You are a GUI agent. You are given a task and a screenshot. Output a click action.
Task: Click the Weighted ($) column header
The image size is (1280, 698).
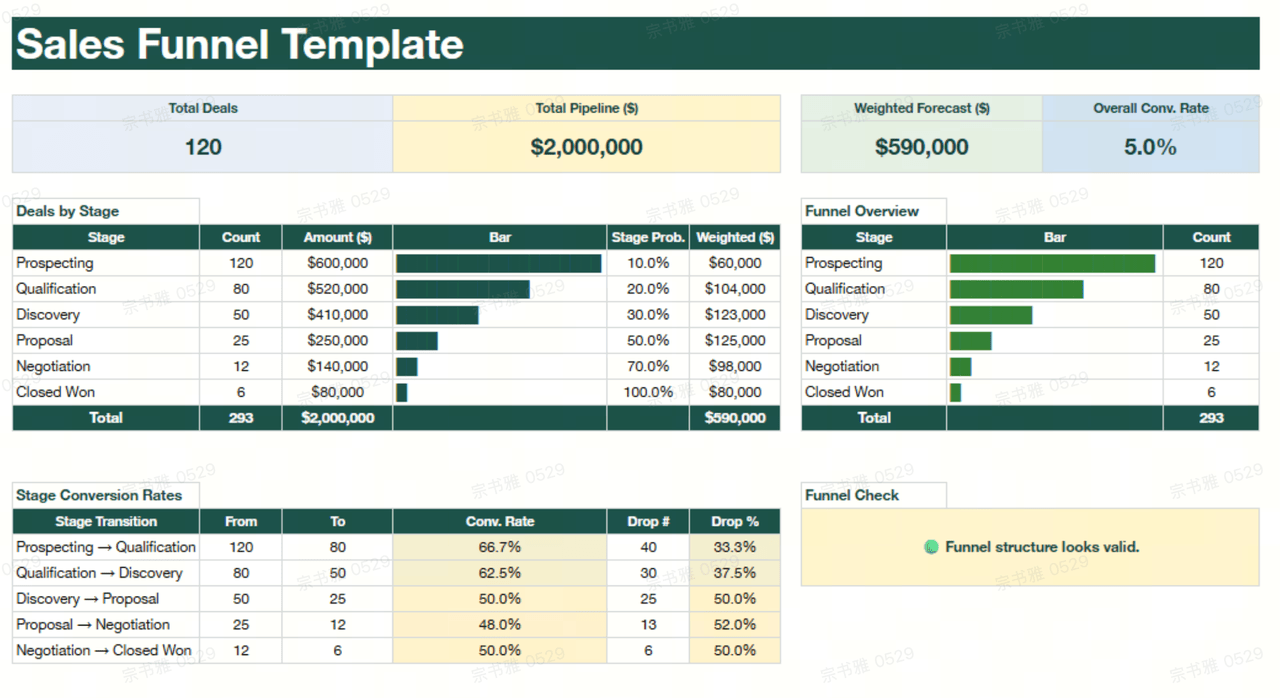click(x=735, y=237)
